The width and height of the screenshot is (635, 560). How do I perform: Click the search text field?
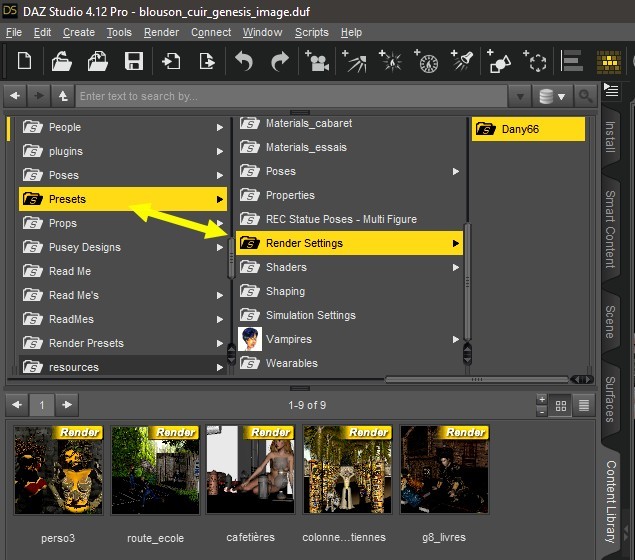(291, 96)
